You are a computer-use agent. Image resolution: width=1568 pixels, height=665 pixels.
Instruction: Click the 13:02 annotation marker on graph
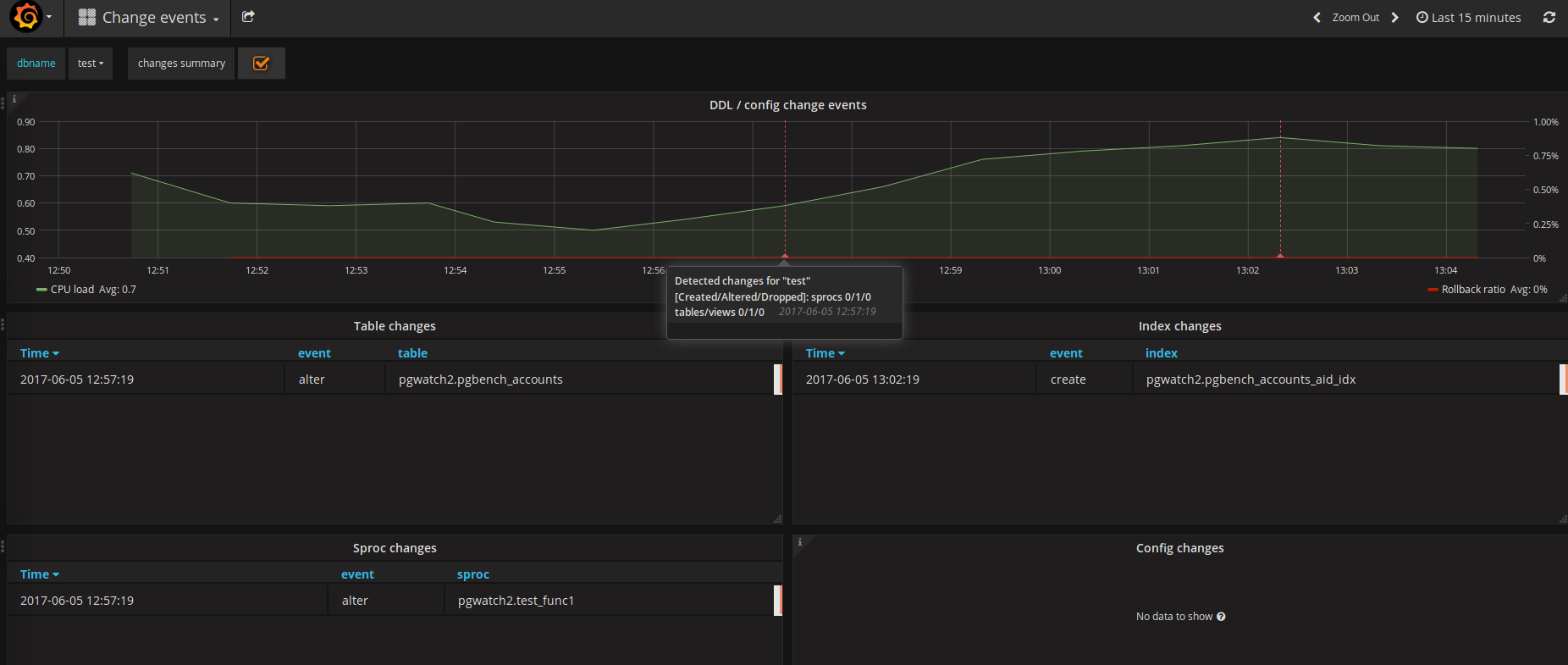1280,255
